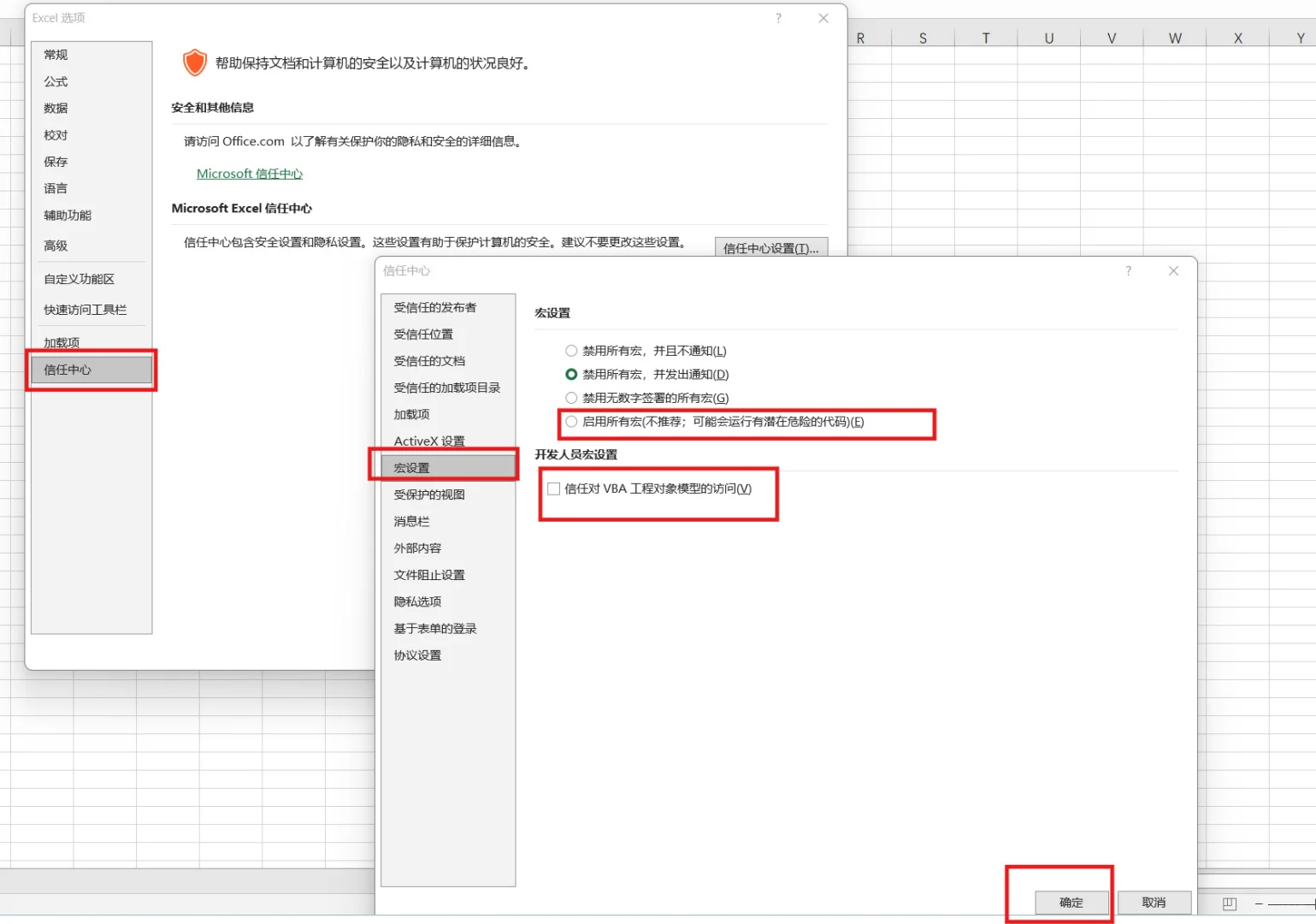Select column X header in spreadsheet
1316x924 pixels.
click(x=1238, y=38)
